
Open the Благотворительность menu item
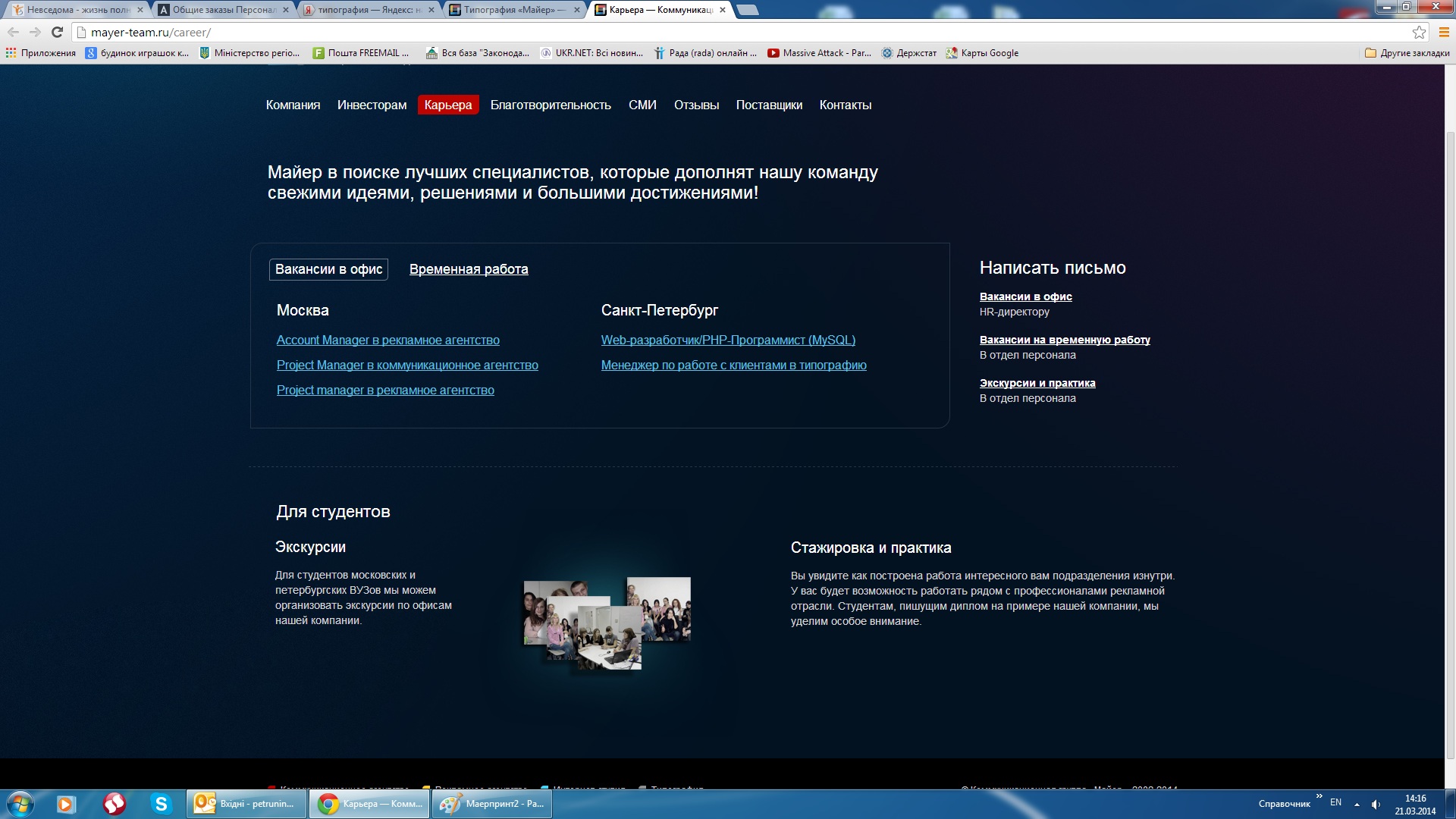[551, 105]
